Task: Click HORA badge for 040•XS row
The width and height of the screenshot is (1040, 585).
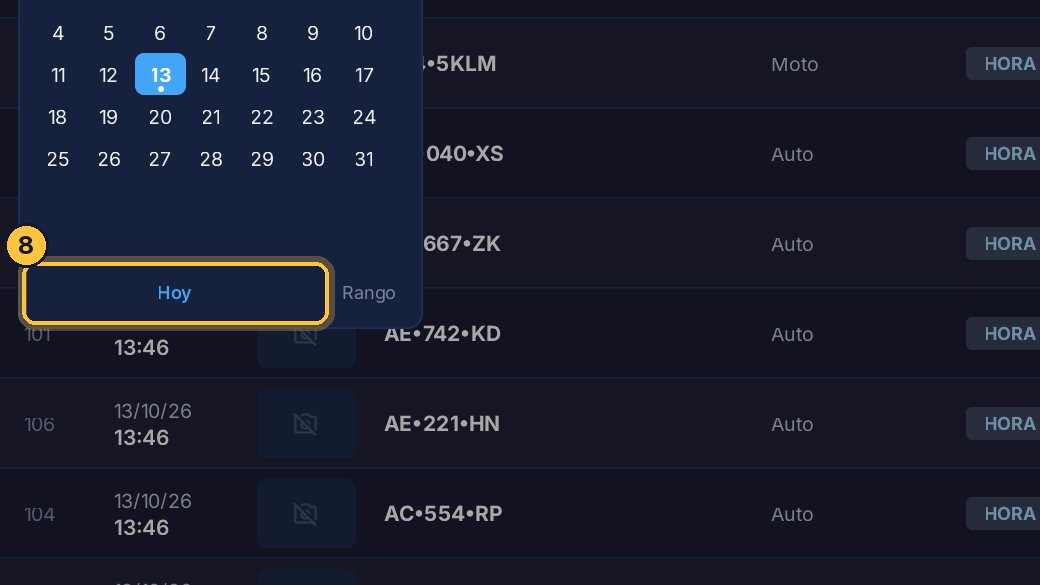Action: click(1004, 154)
